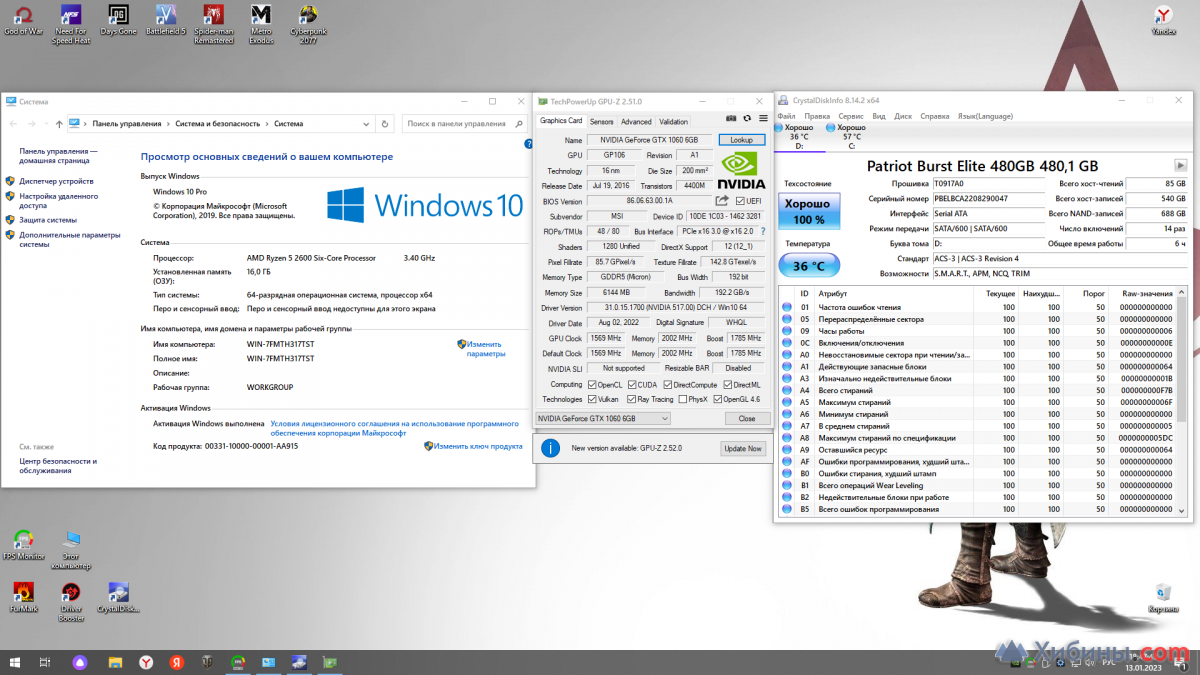Select the Часы работы attribute row
The width and height of the screenshot is (1200, 675).
[x=979, y=331]
